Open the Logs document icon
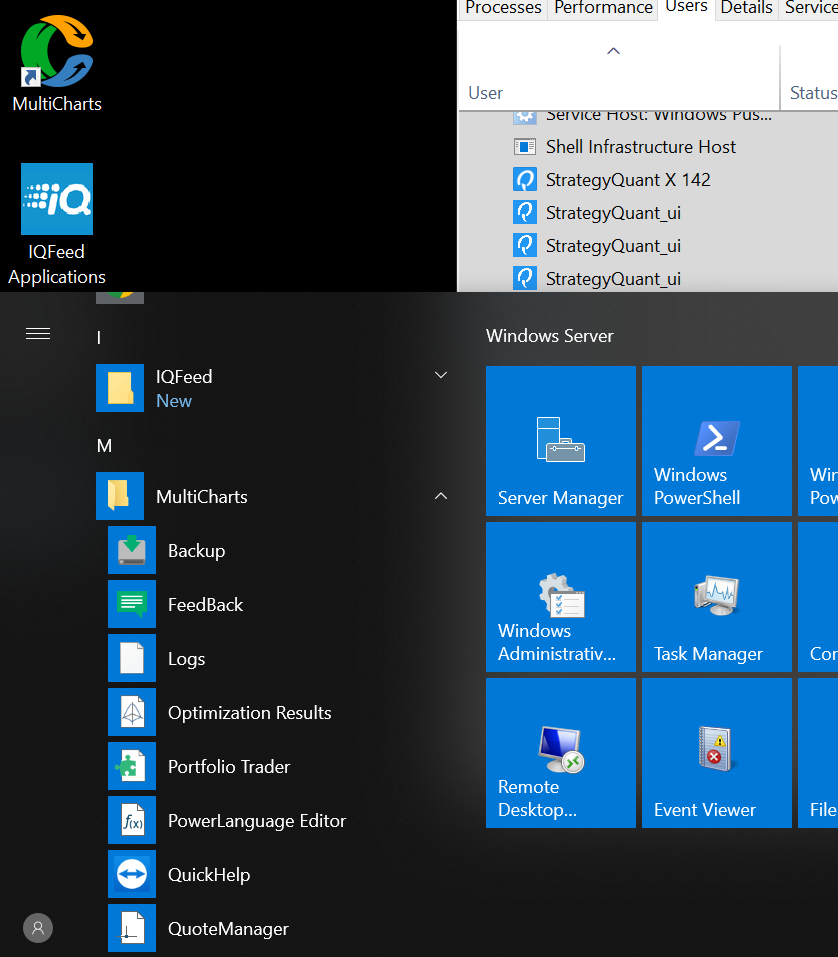The width and height of the screenshot is (838, 957). click(x=132, y=658)
